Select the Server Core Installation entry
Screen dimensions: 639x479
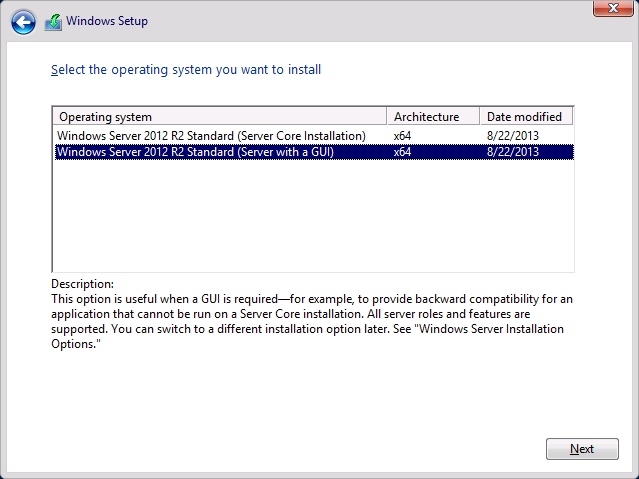click(x=314, y=136)
